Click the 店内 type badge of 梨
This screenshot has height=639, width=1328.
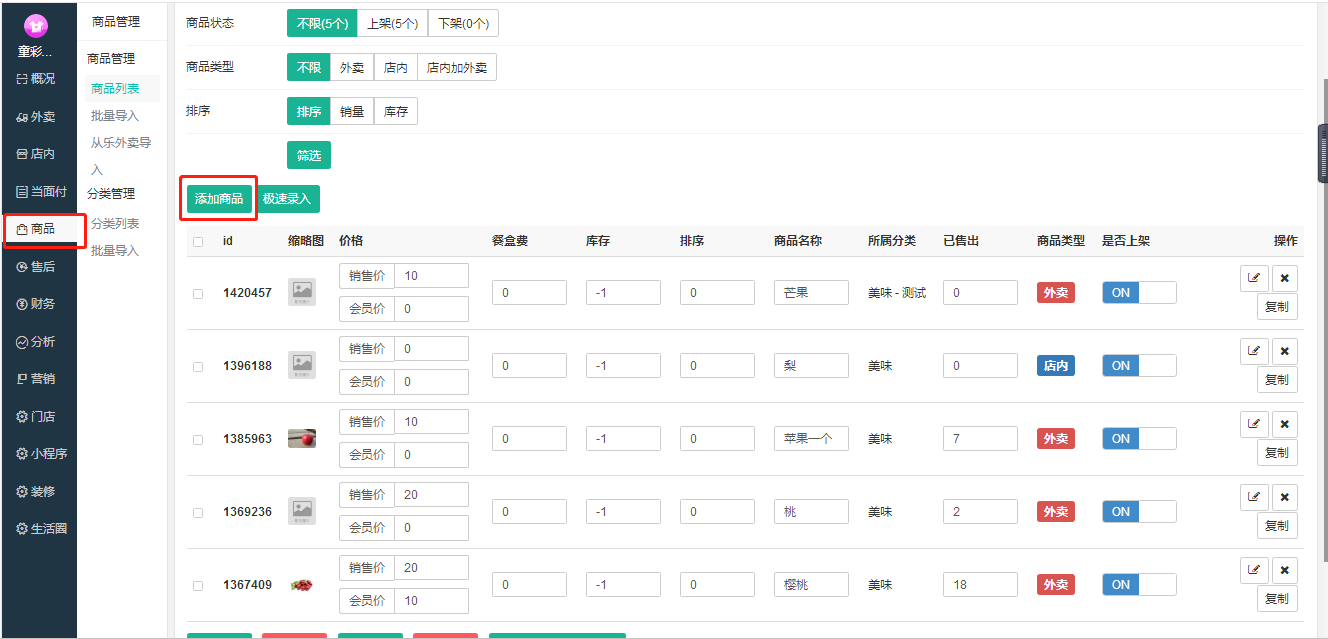click(1056, 365)
